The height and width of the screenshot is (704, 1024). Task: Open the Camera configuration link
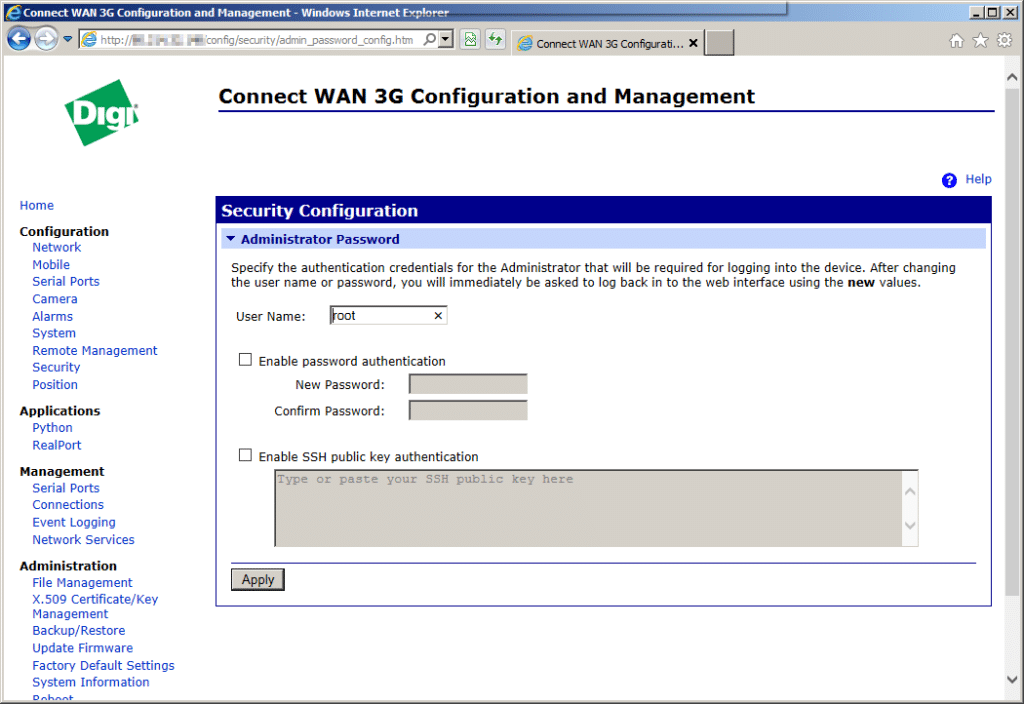[x=55, y=299]
